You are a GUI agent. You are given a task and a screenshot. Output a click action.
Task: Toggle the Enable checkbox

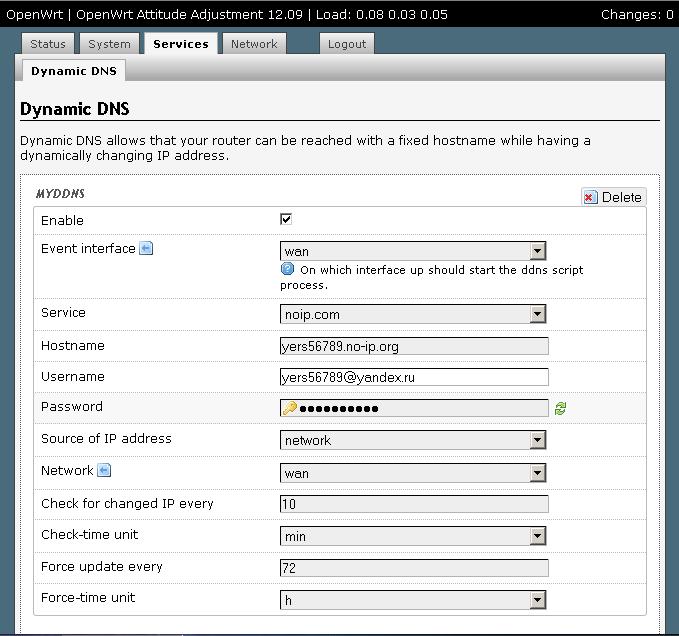point(286,219)
